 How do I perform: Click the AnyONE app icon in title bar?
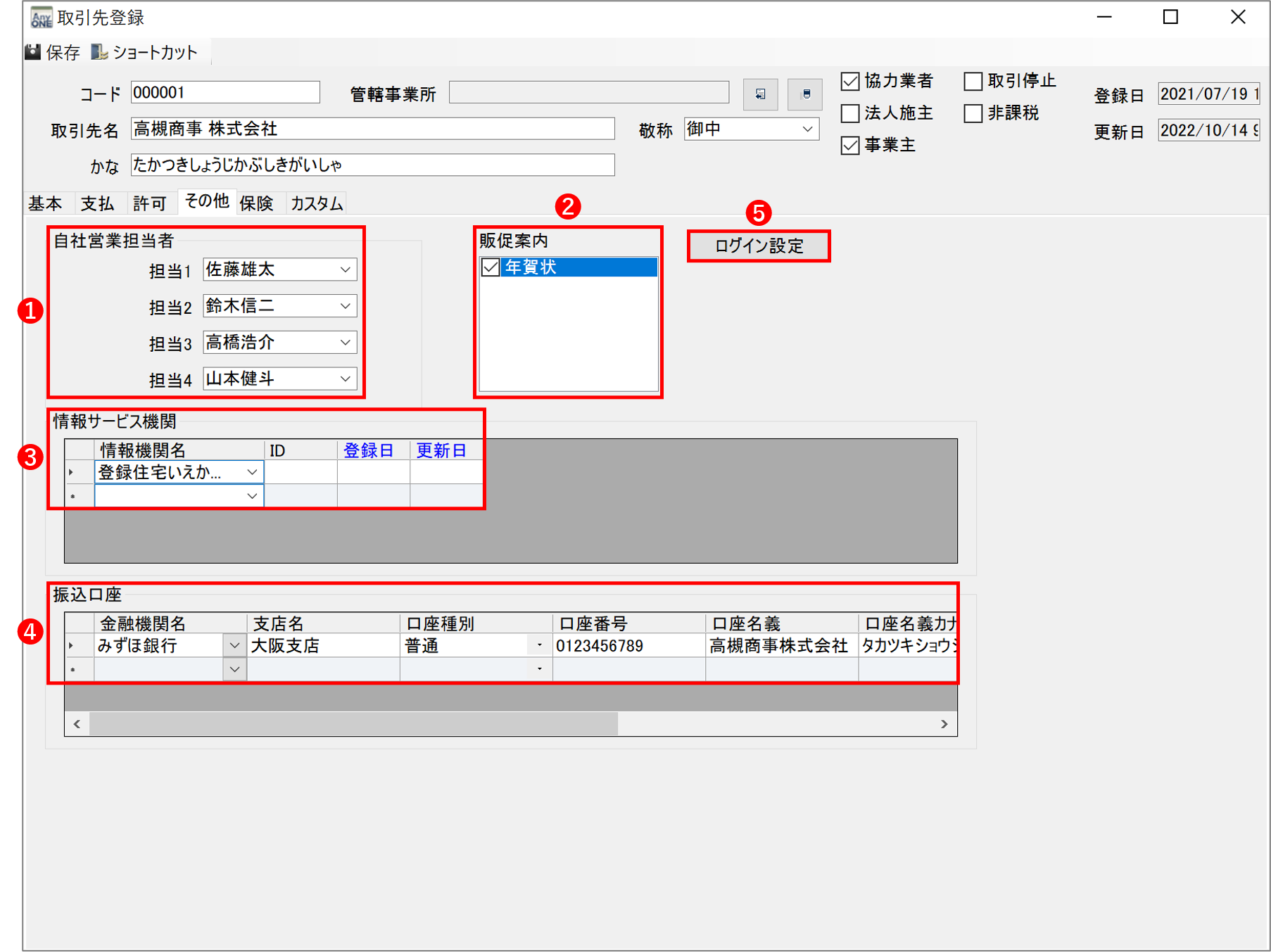point(41,18)
